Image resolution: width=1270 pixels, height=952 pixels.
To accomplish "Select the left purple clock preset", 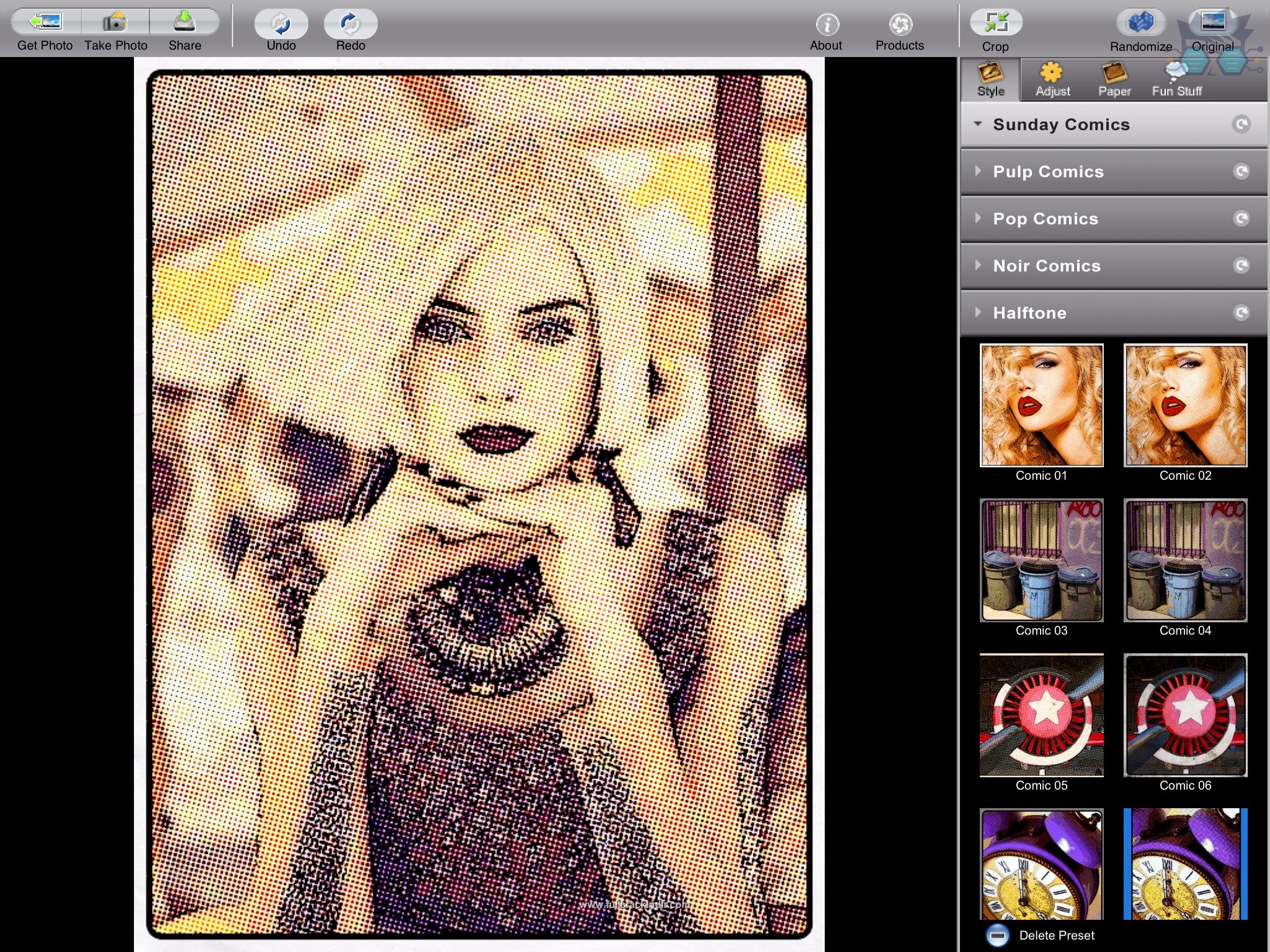I will (1042, 864).
